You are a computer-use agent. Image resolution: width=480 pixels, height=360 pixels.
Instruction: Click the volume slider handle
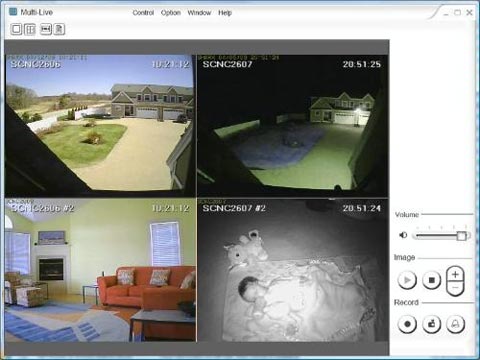(461, 236)
